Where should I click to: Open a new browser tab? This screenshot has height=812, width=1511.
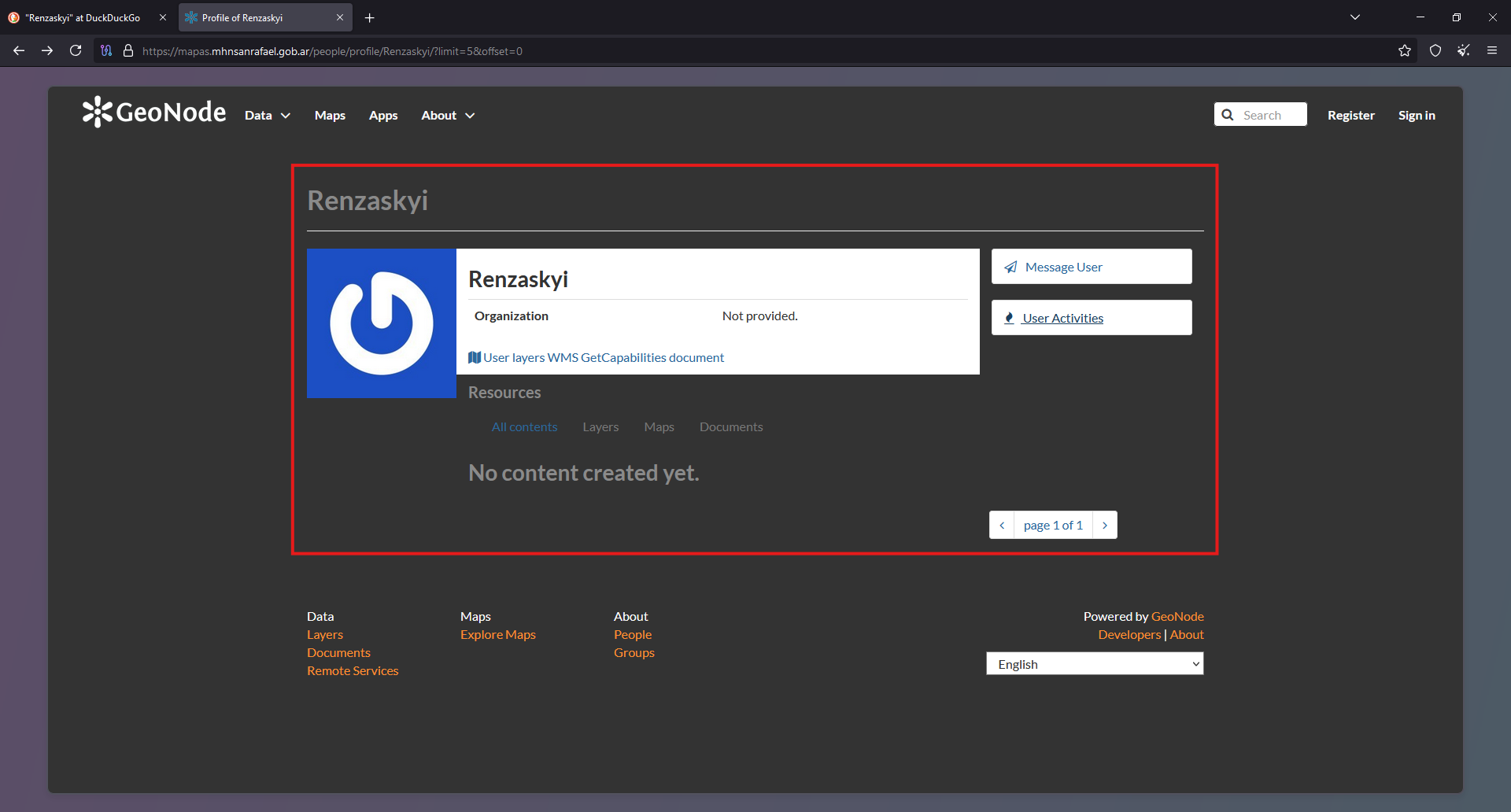pos(370,17)
